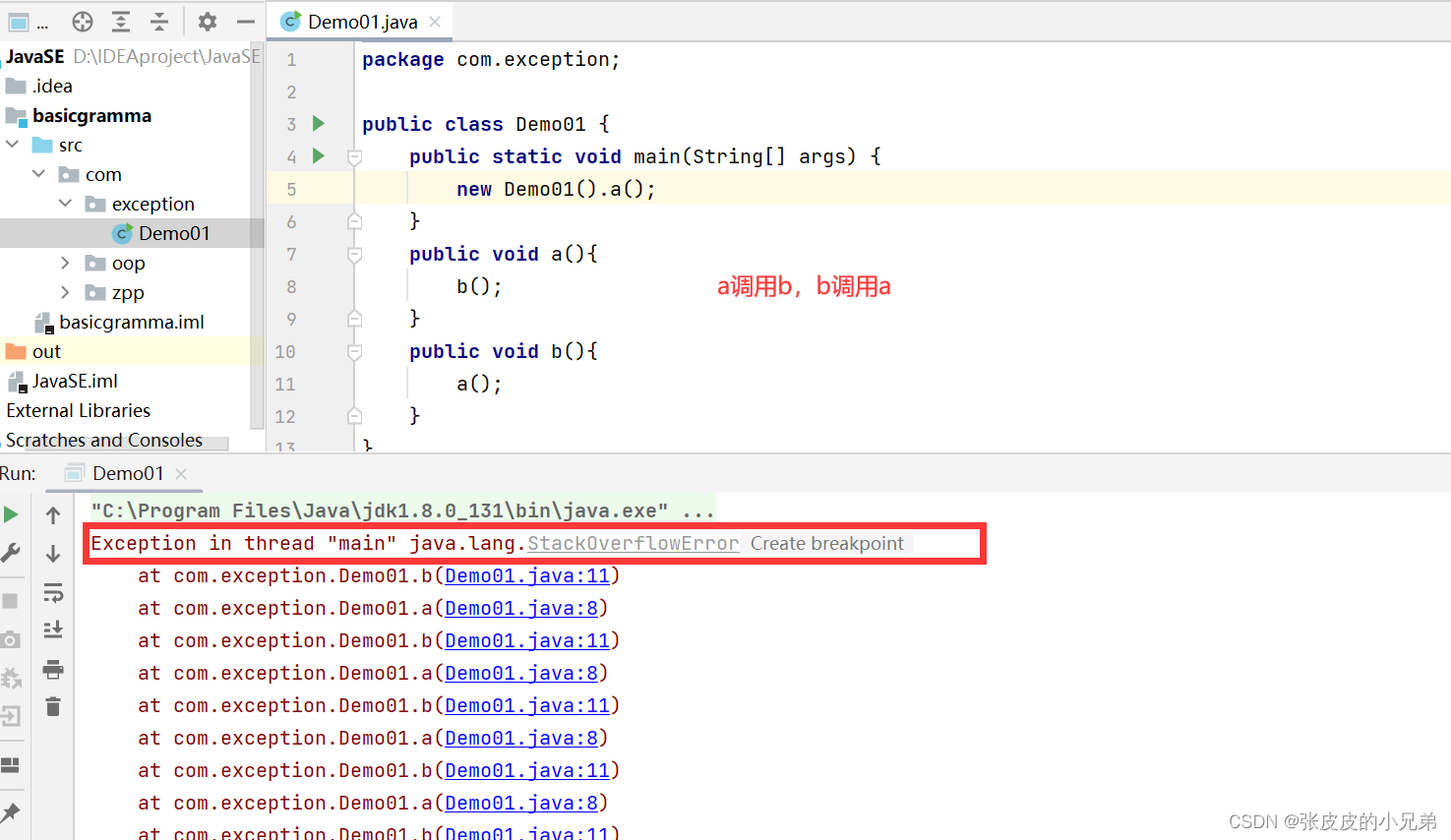The image size is (1451, 840).
Task: Expand all nodes in project tree
Action: tap(121, 21)
